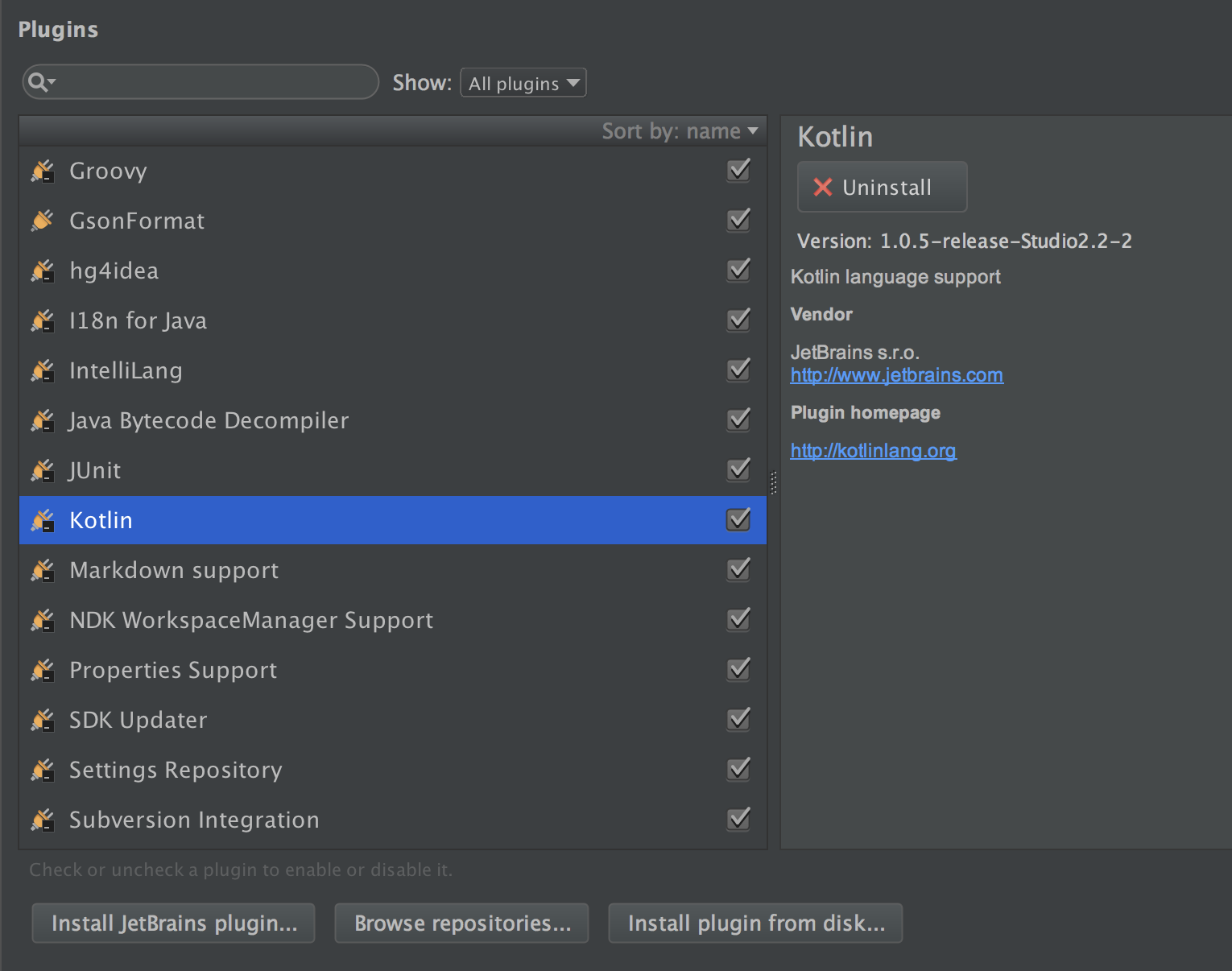Click the Settings Repository plugin icon
Image resolution: width=1232 pixels, height=971 pixels.
pyautogui.click(x=43, y=770)
